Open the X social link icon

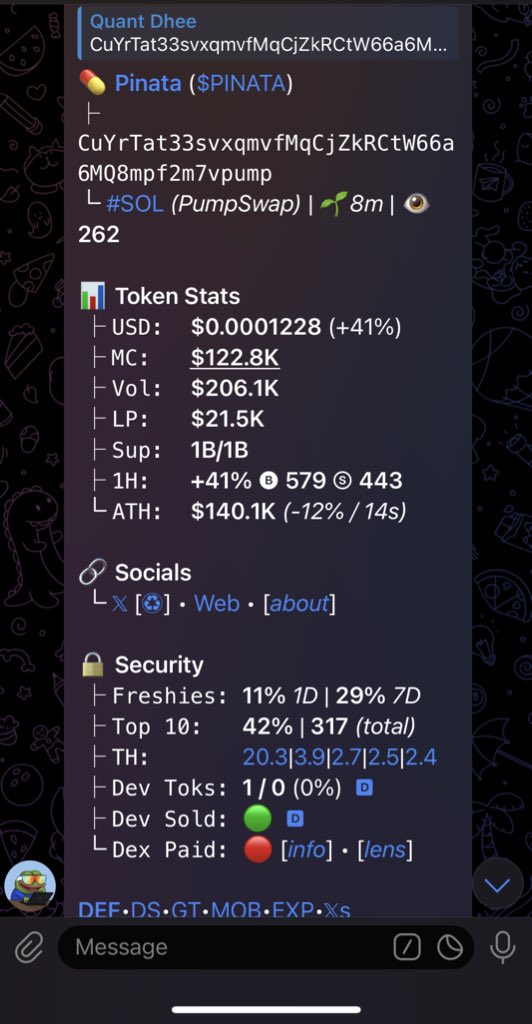(119, 603)
